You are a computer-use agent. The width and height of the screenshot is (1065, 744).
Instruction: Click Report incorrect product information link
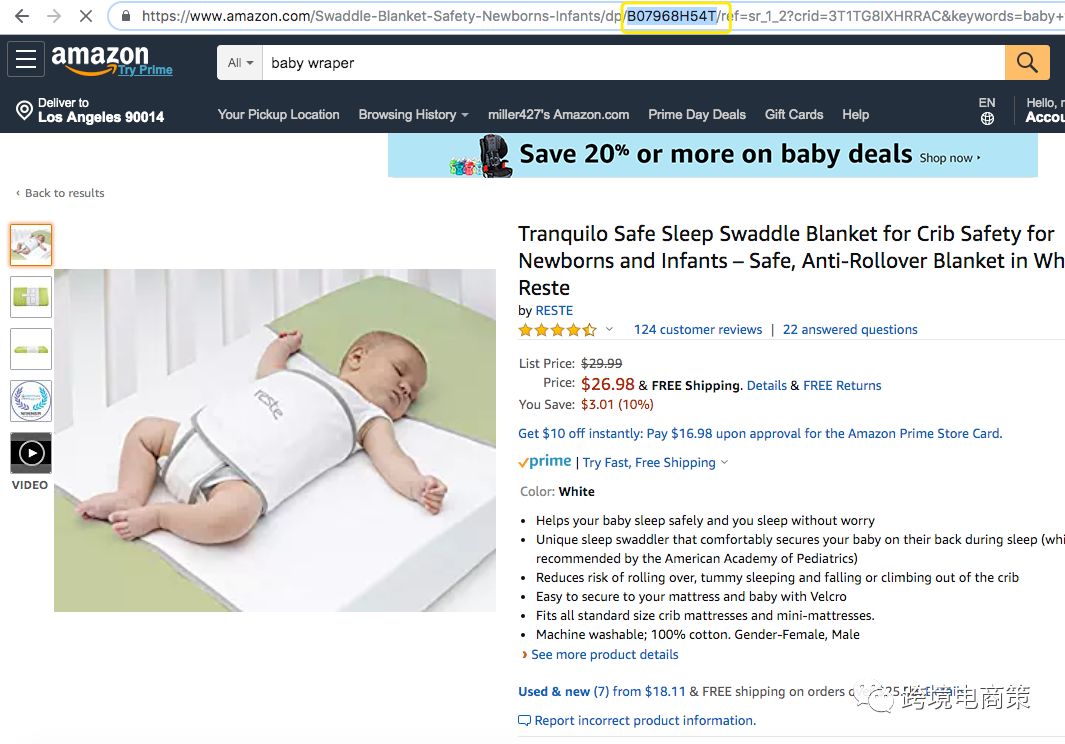644,721
